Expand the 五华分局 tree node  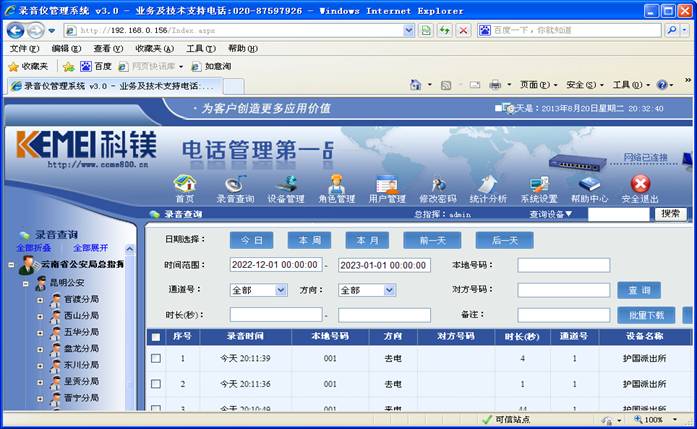(x=40, y=333)
